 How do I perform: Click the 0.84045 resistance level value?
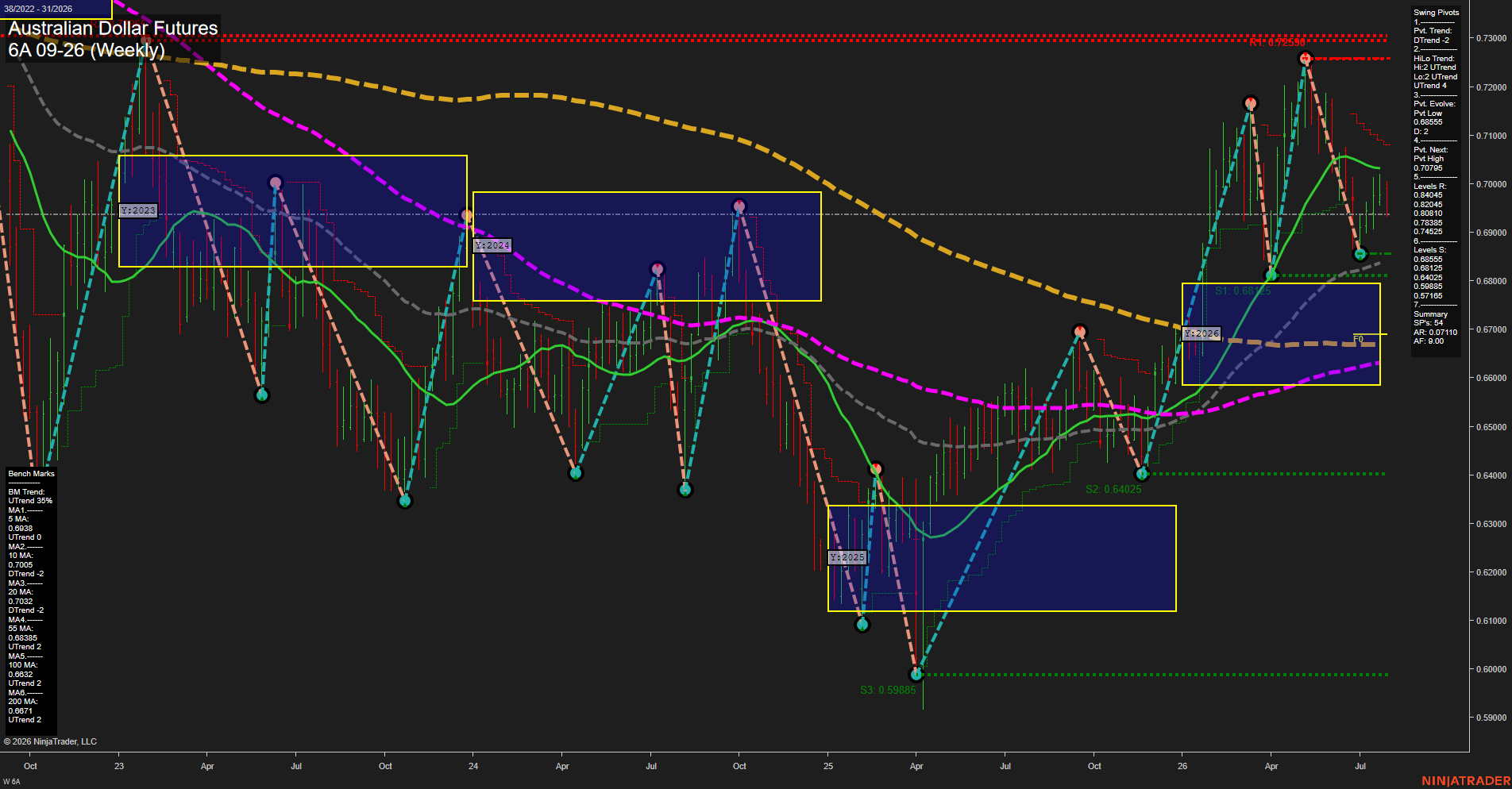[x=1428, y=195]
